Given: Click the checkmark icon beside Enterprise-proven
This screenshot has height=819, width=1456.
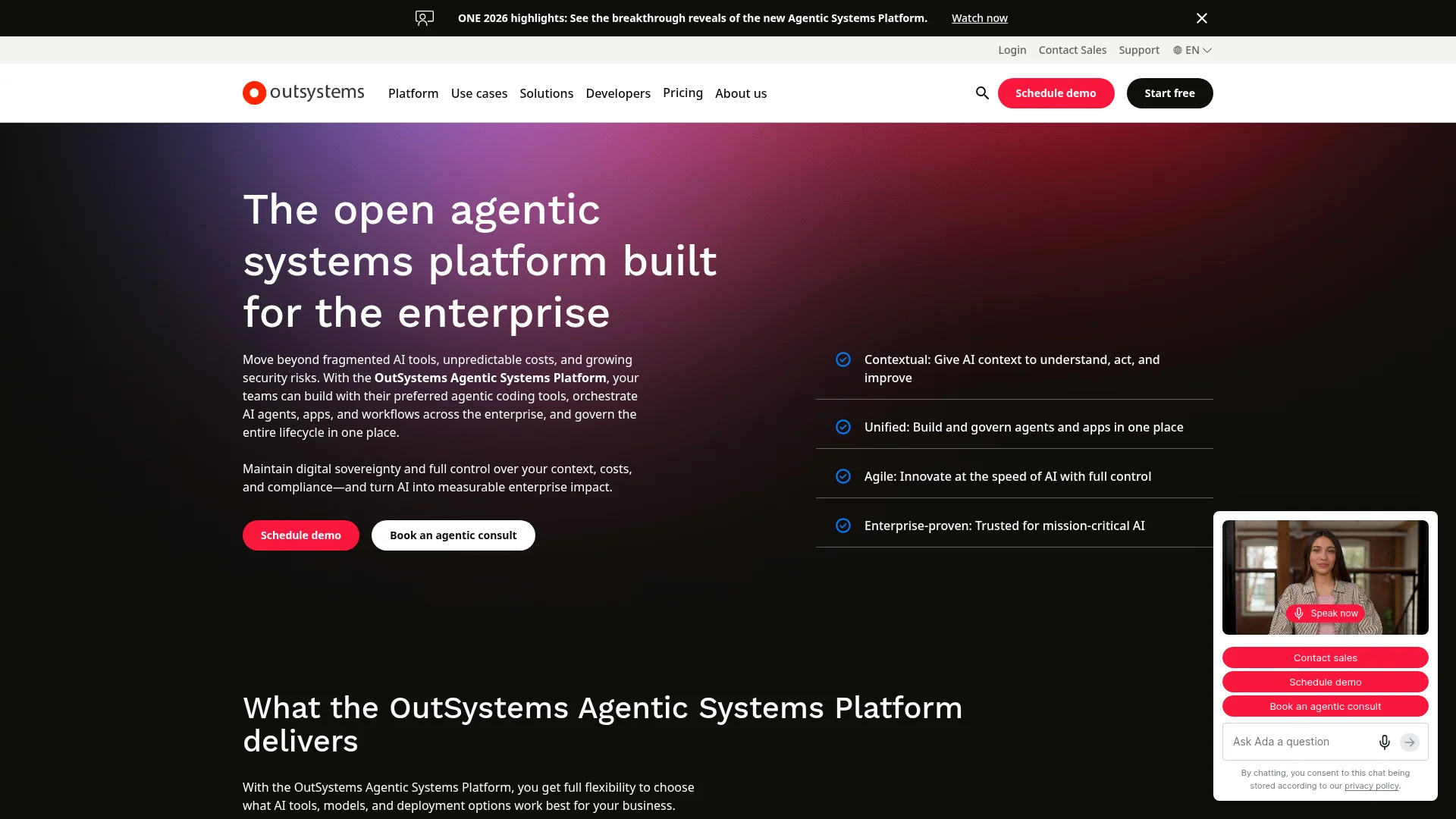Looking at the screenshot, I should click(x=843, y=526).
